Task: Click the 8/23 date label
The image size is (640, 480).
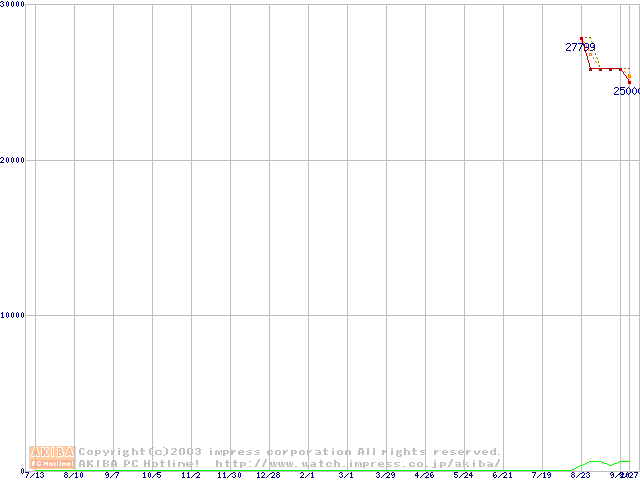Action: point(580,475)
